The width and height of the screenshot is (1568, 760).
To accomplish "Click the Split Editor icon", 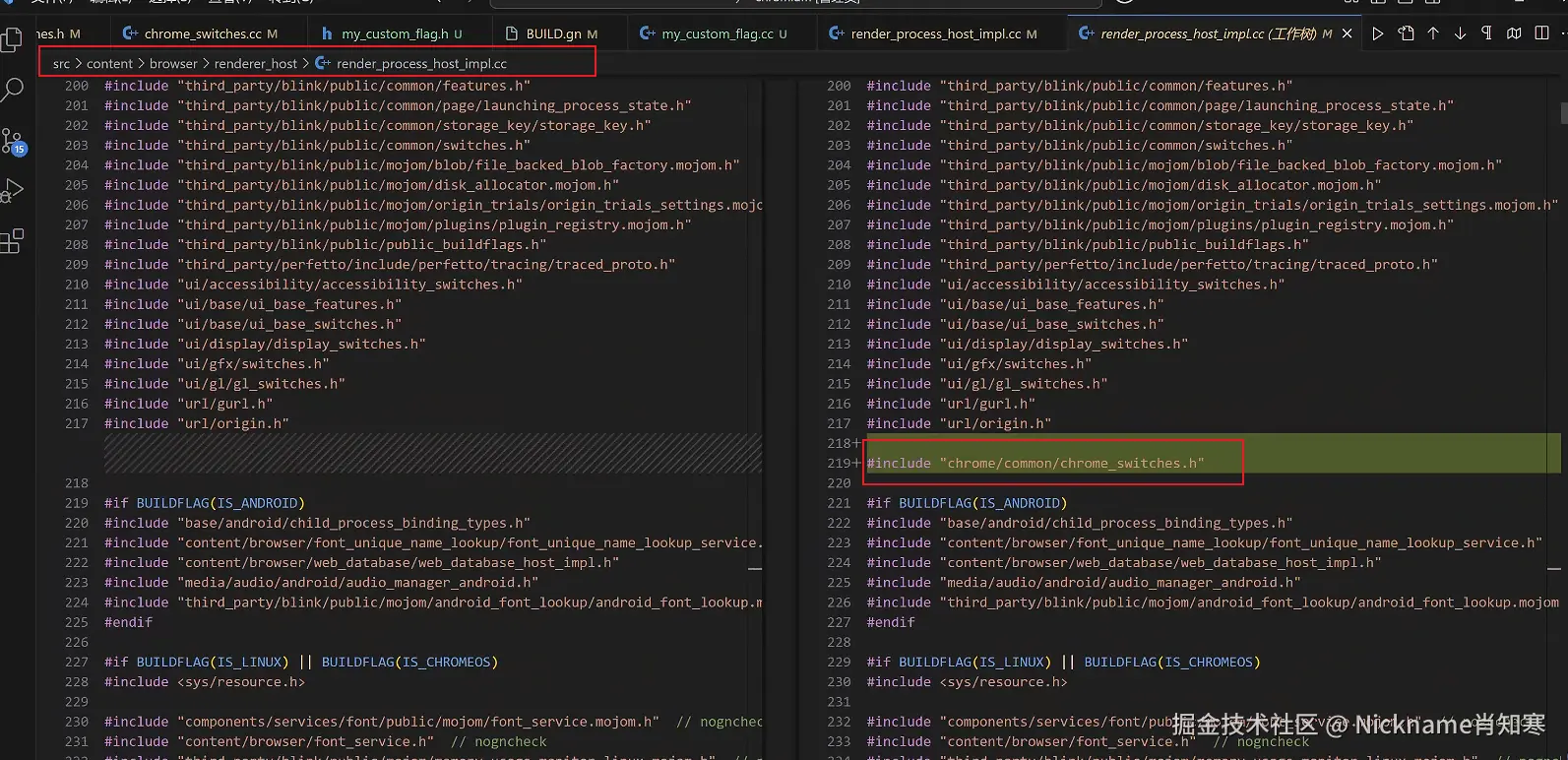I will coord(1541,33).
